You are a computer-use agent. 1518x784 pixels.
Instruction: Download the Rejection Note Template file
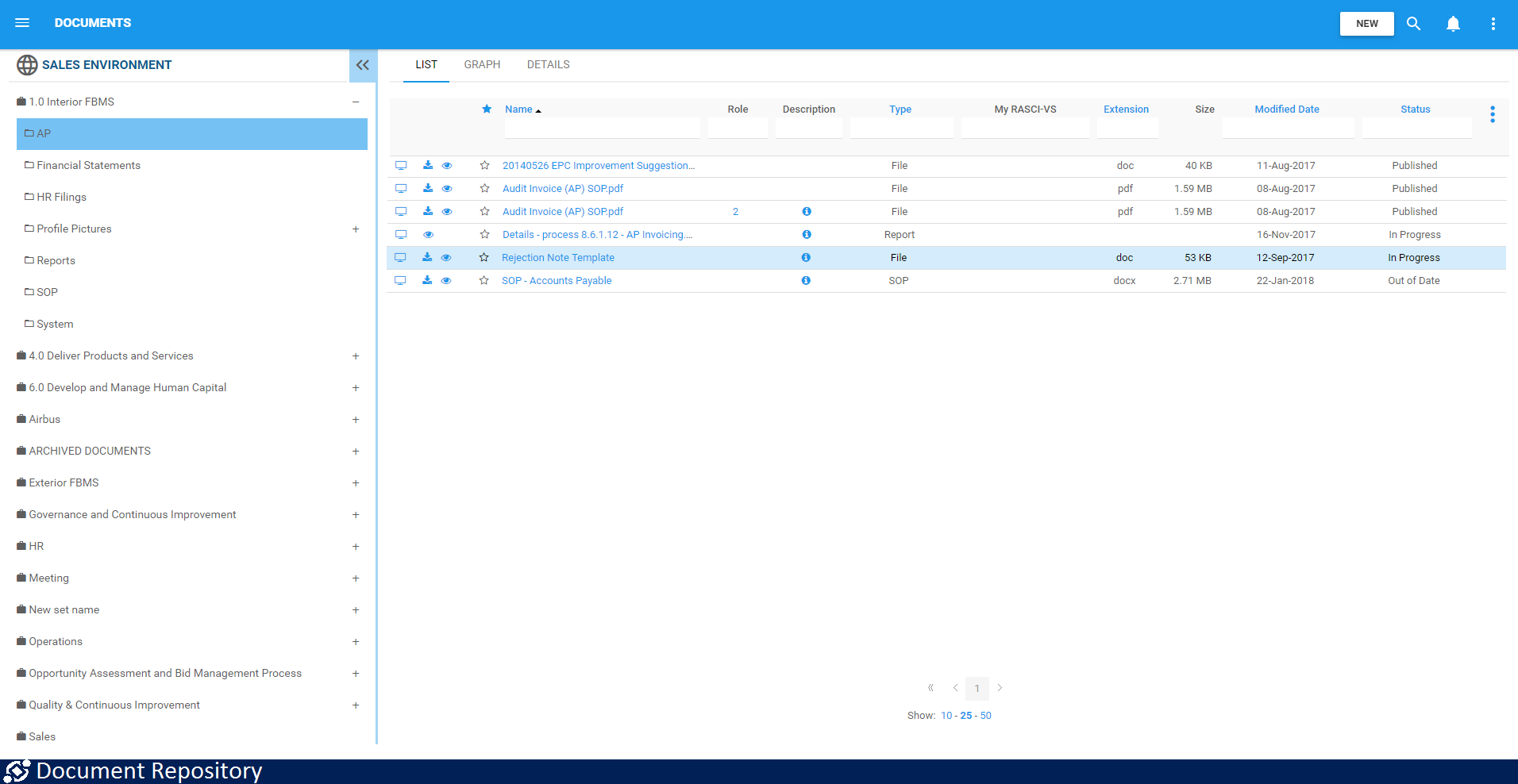[x=427, y=257]
